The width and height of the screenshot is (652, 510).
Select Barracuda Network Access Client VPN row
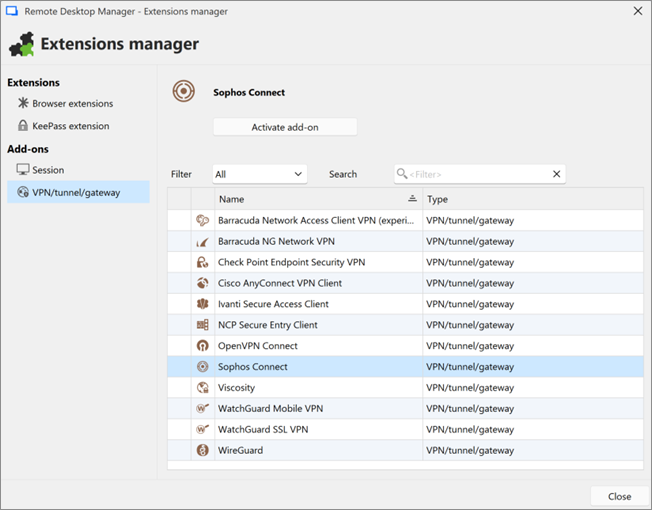405,220
